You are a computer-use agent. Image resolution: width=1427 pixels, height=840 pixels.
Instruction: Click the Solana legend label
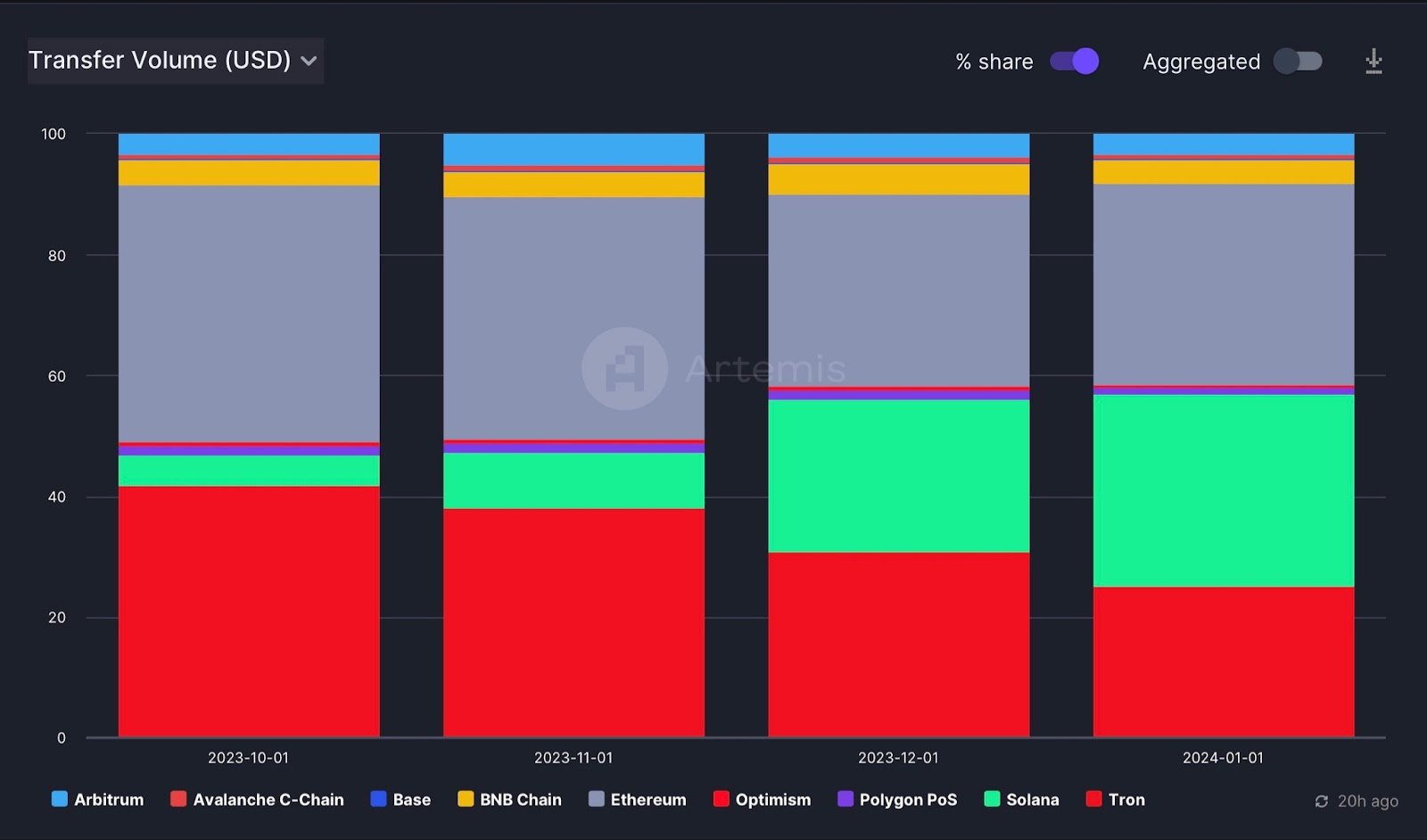1033,800
